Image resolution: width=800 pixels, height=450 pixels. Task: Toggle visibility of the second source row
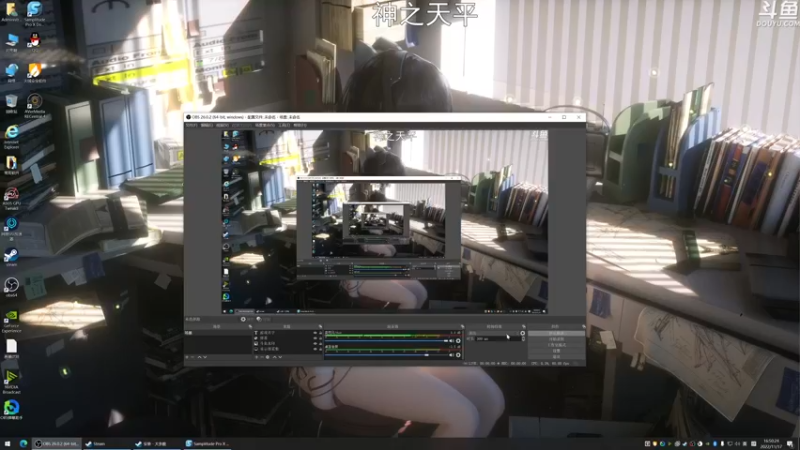point(315,338)
